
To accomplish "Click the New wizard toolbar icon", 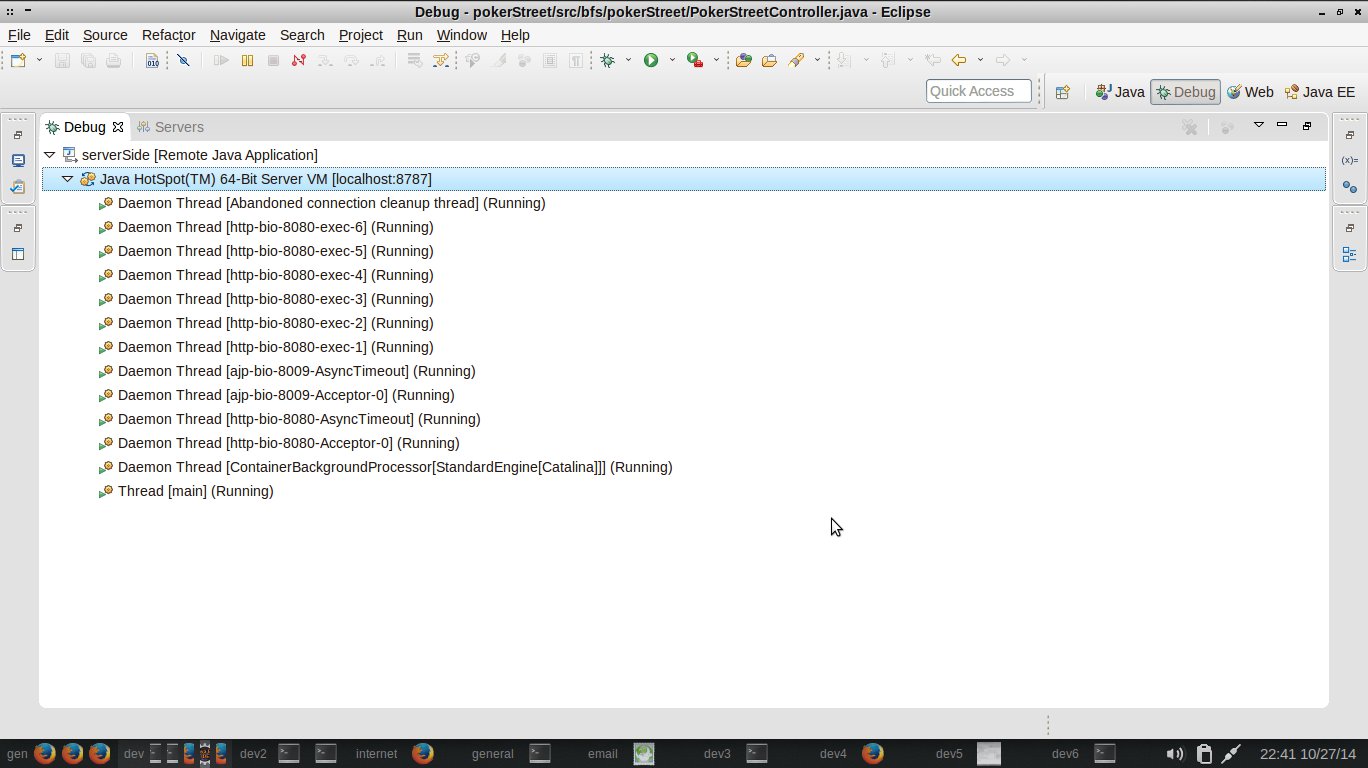I will coord(19,61).
